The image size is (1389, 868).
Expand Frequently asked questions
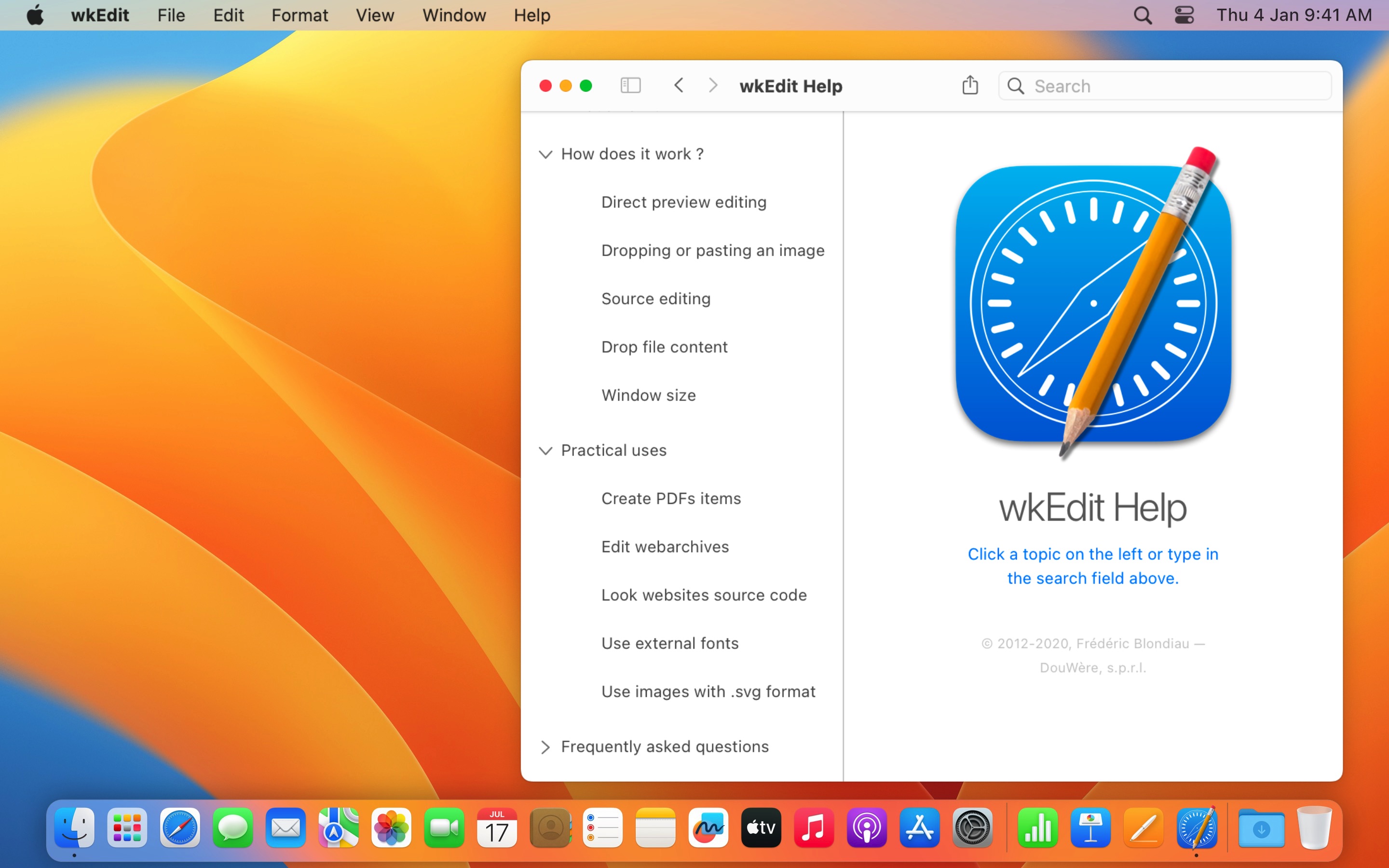[x=545, y=747]
